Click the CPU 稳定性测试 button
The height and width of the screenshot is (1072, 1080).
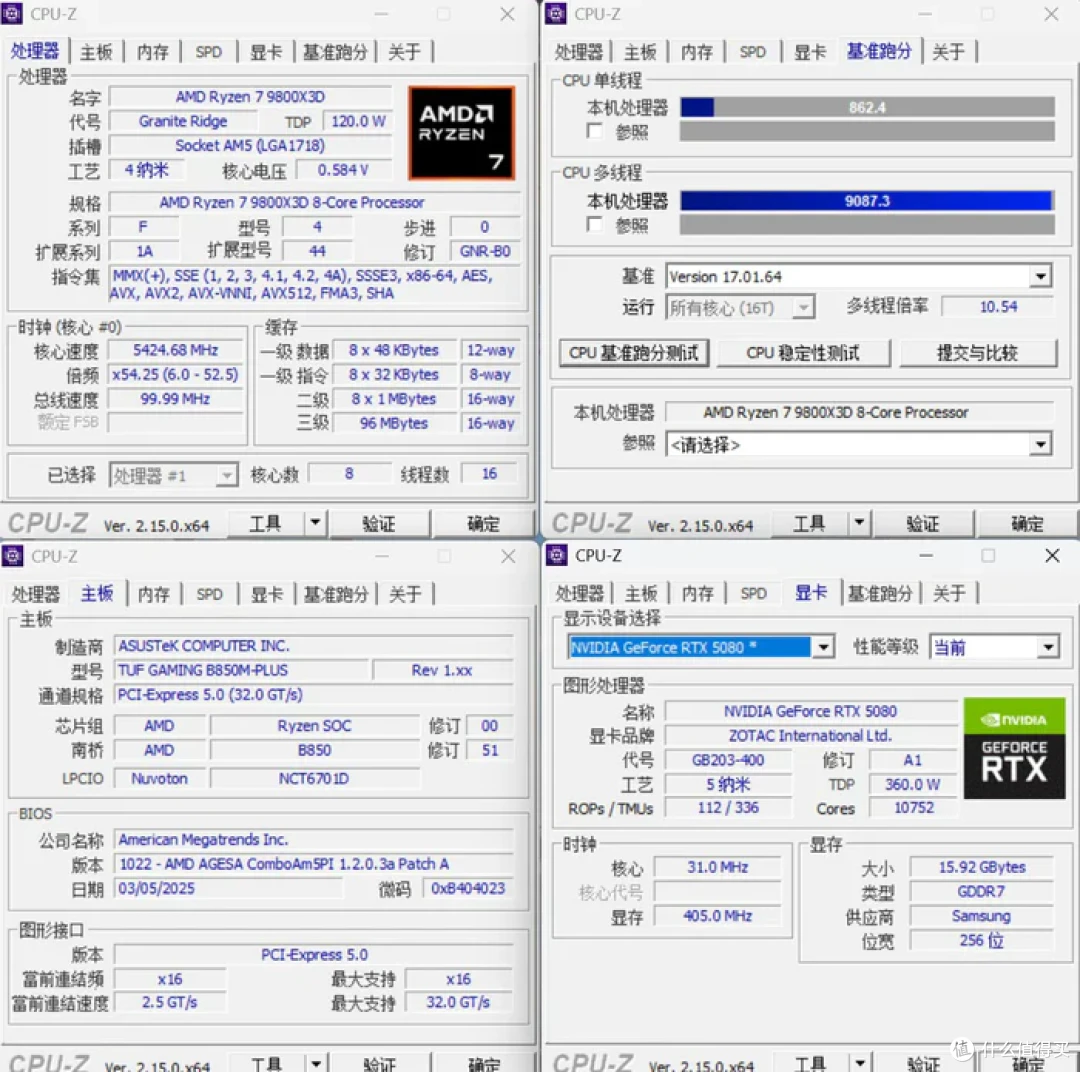(x=803, y=353)
